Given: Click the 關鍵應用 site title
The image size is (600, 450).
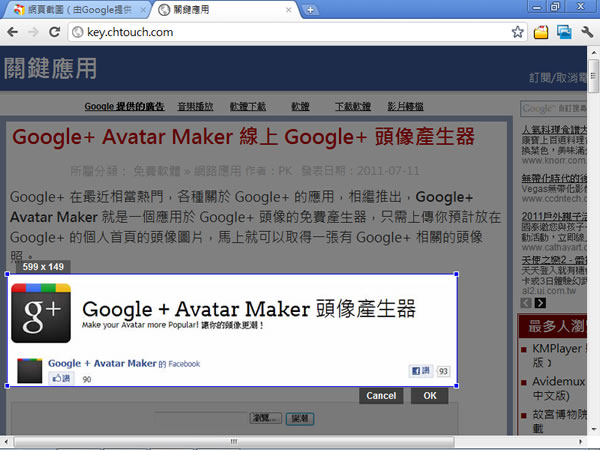Looking at the screenshot, I should tap(50, 69).
